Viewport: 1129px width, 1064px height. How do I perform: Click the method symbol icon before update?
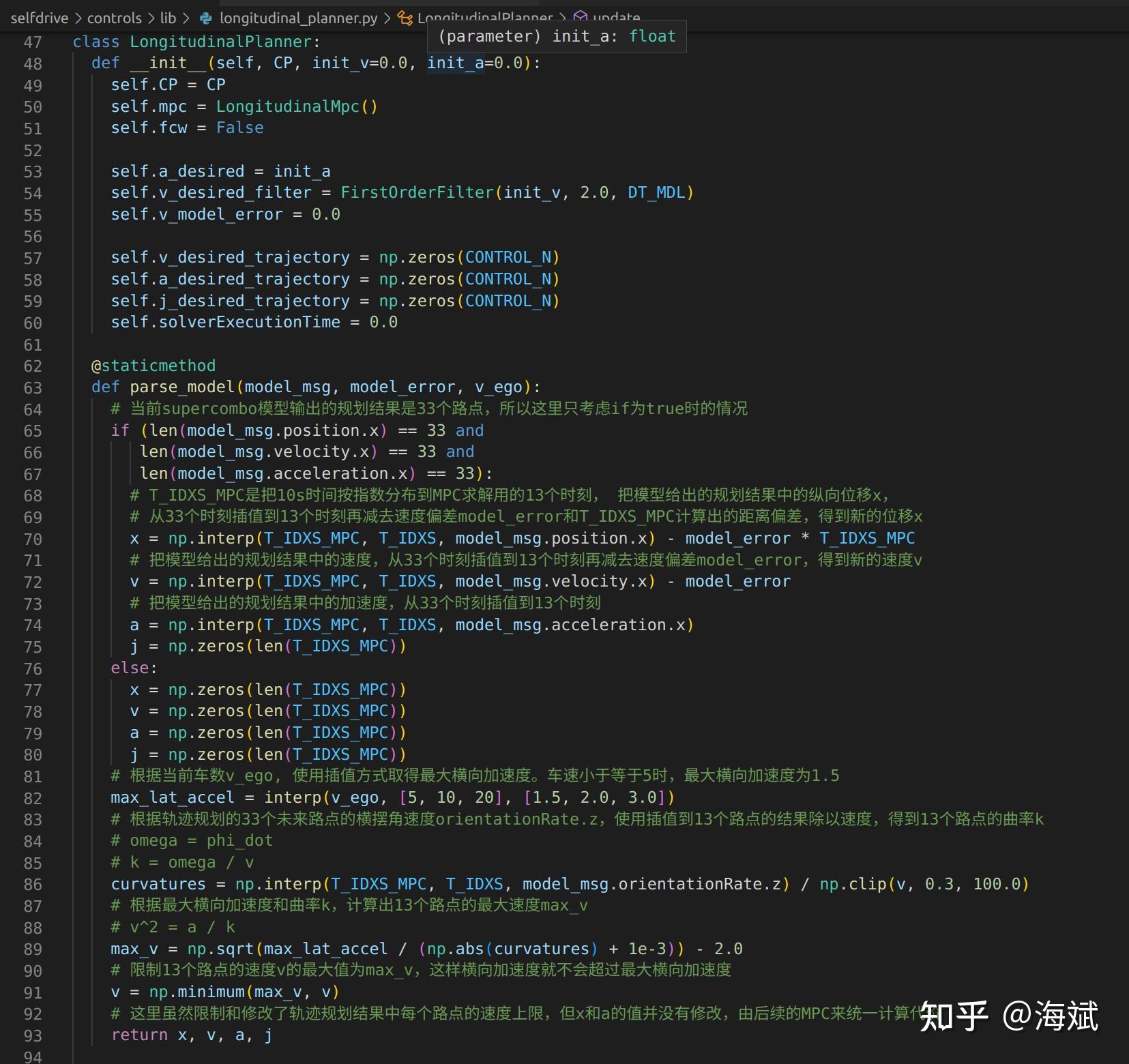pyautogui.click(x=580, y=18)
